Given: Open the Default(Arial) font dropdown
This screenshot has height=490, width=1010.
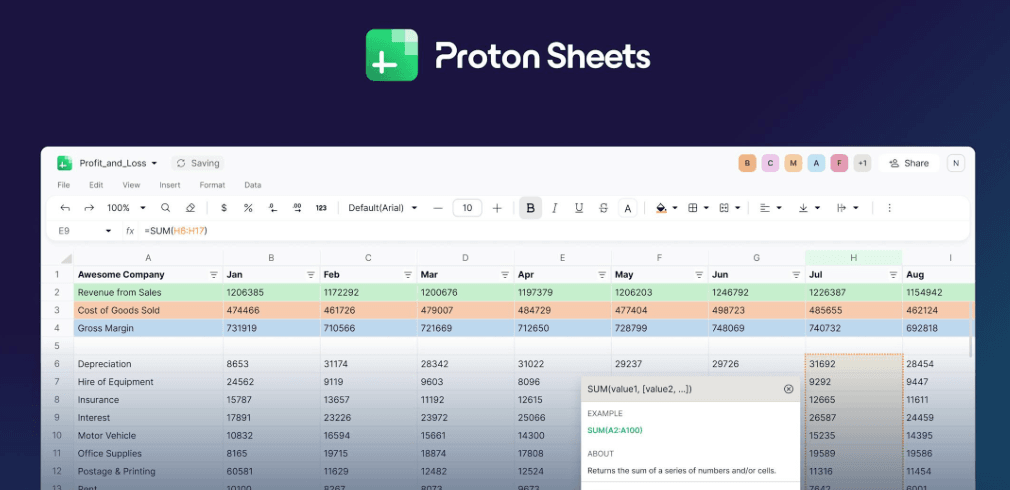Looking at the screenshot, I should 383,208.
